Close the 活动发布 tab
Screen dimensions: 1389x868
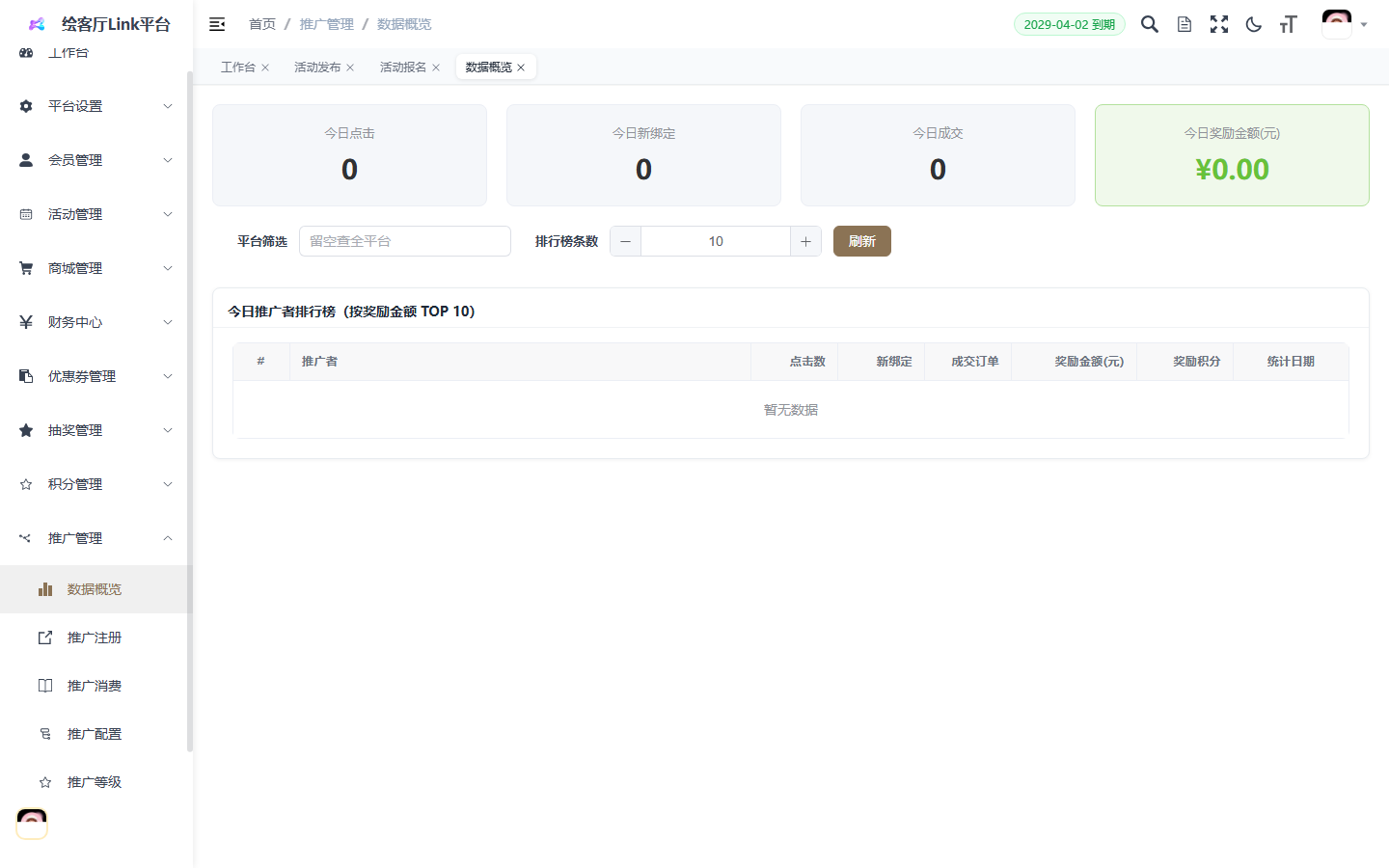[x=350, y=68]
